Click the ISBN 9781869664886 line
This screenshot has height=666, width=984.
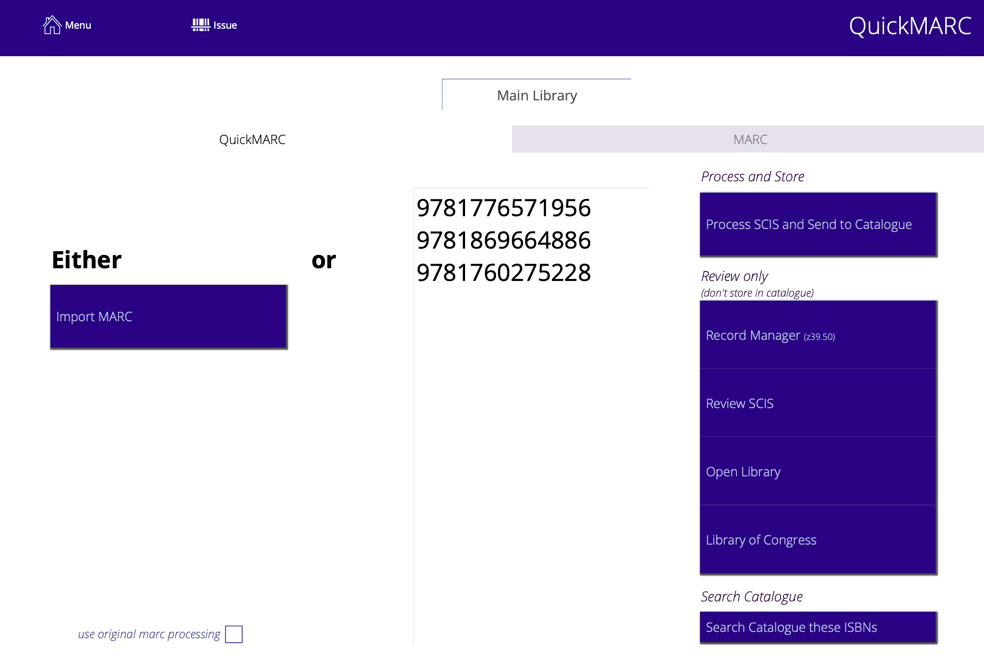pos(503,241)
